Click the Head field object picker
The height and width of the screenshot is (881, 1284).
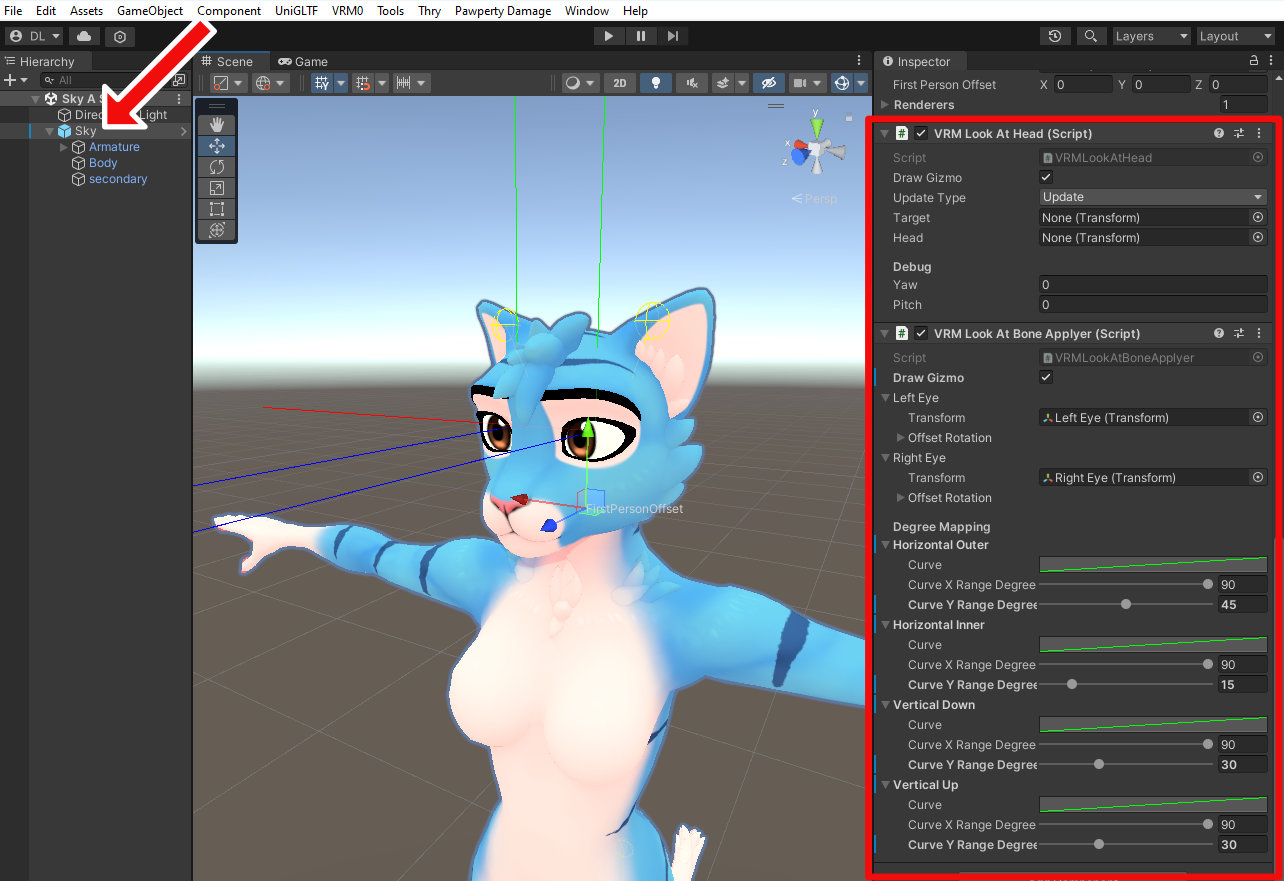click(x=1258, y=237)
